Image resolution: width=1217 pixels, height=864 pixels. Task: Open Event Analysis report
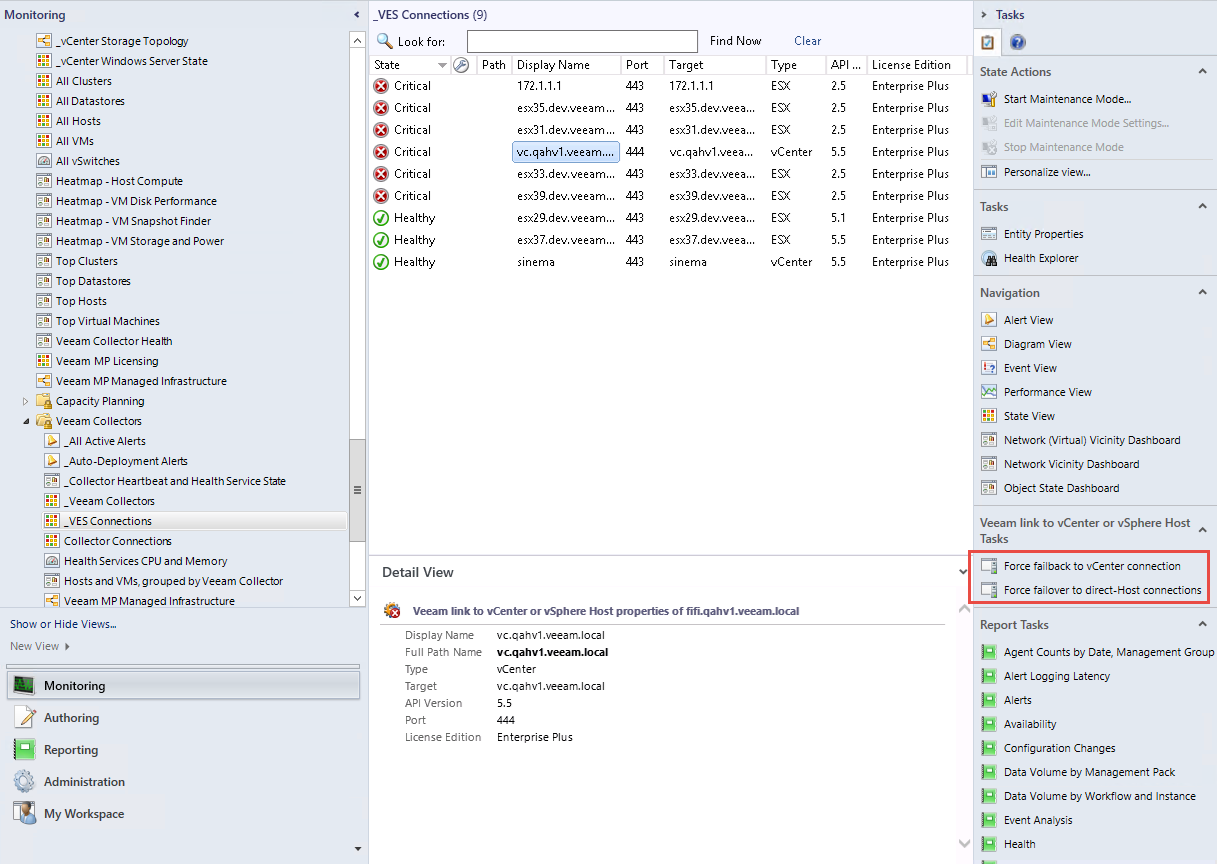click(x=1038, y=820)
